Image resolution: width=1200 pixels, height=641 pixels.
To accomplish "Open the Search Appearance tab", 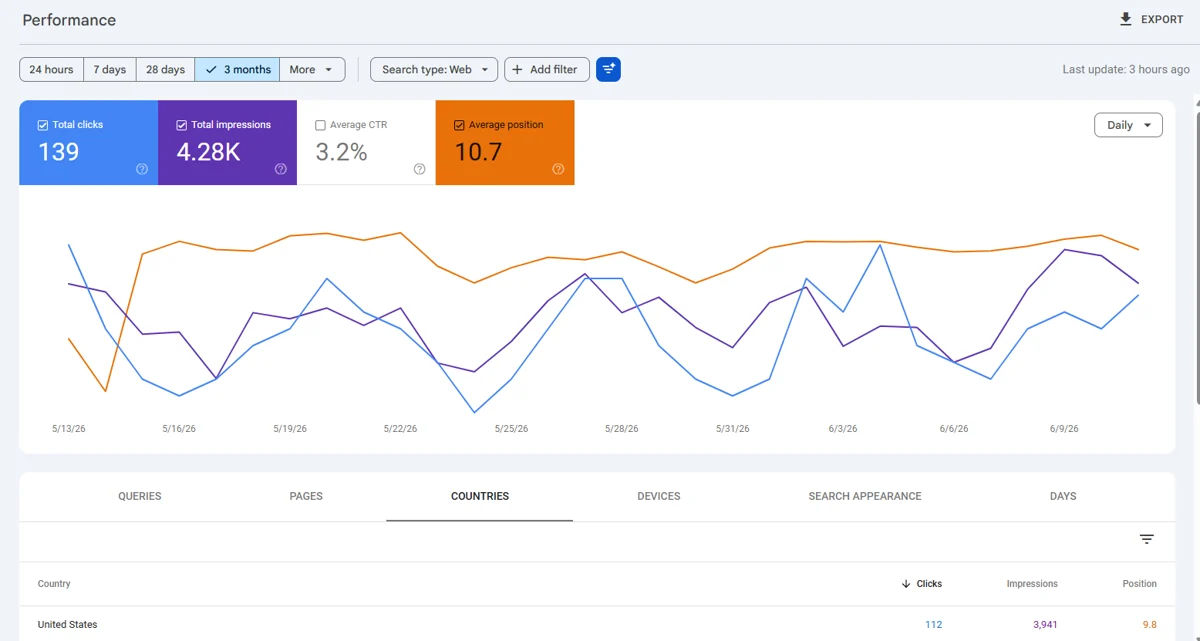I will (865, 496).
